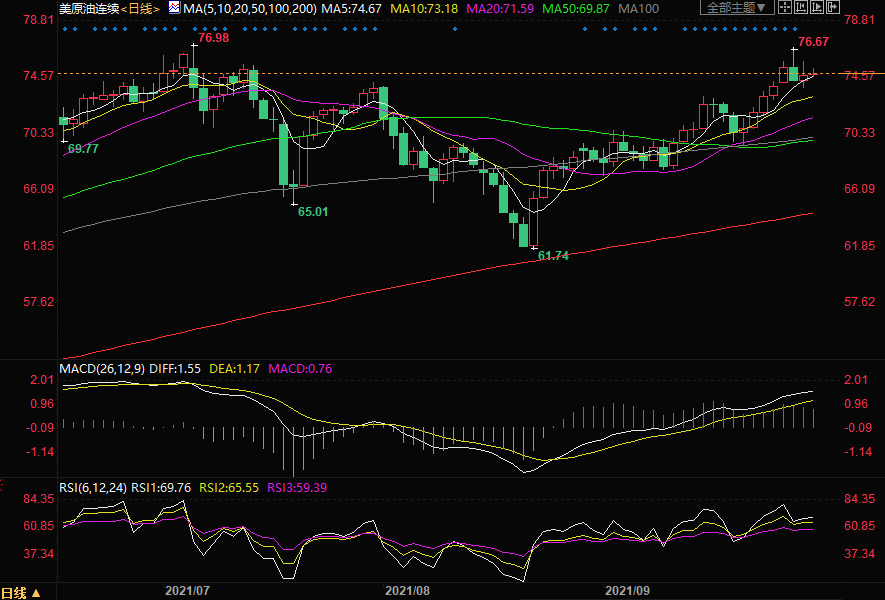Toggle the grayed MA100 line label
The height and width of the screenshot is (600, 885).
click(x=639, y=8)
